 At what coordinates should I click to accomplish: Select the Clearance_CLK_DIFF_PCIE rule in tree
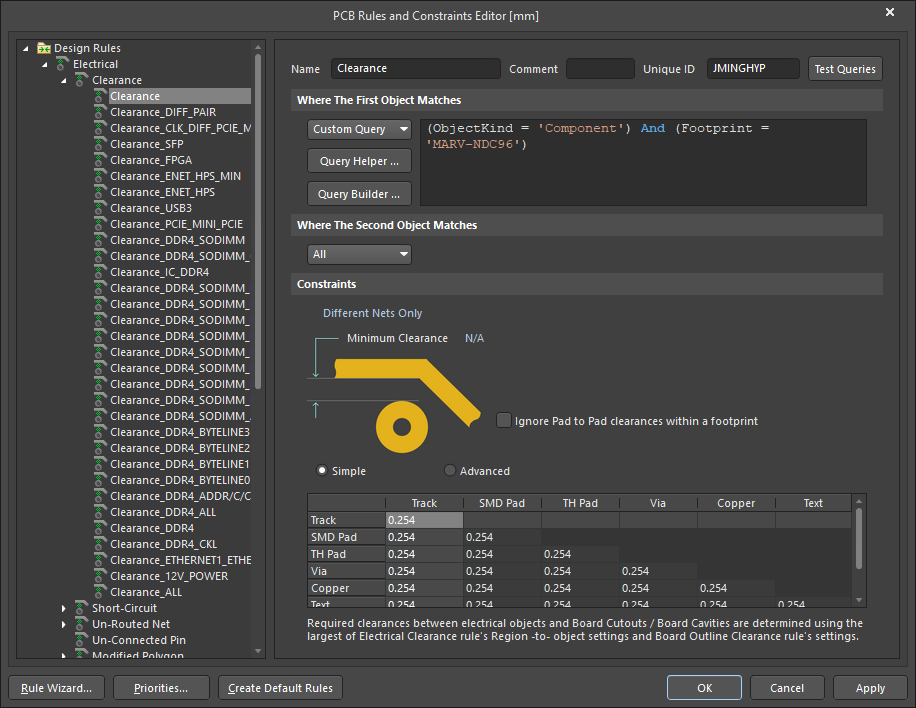click(181, 128)
